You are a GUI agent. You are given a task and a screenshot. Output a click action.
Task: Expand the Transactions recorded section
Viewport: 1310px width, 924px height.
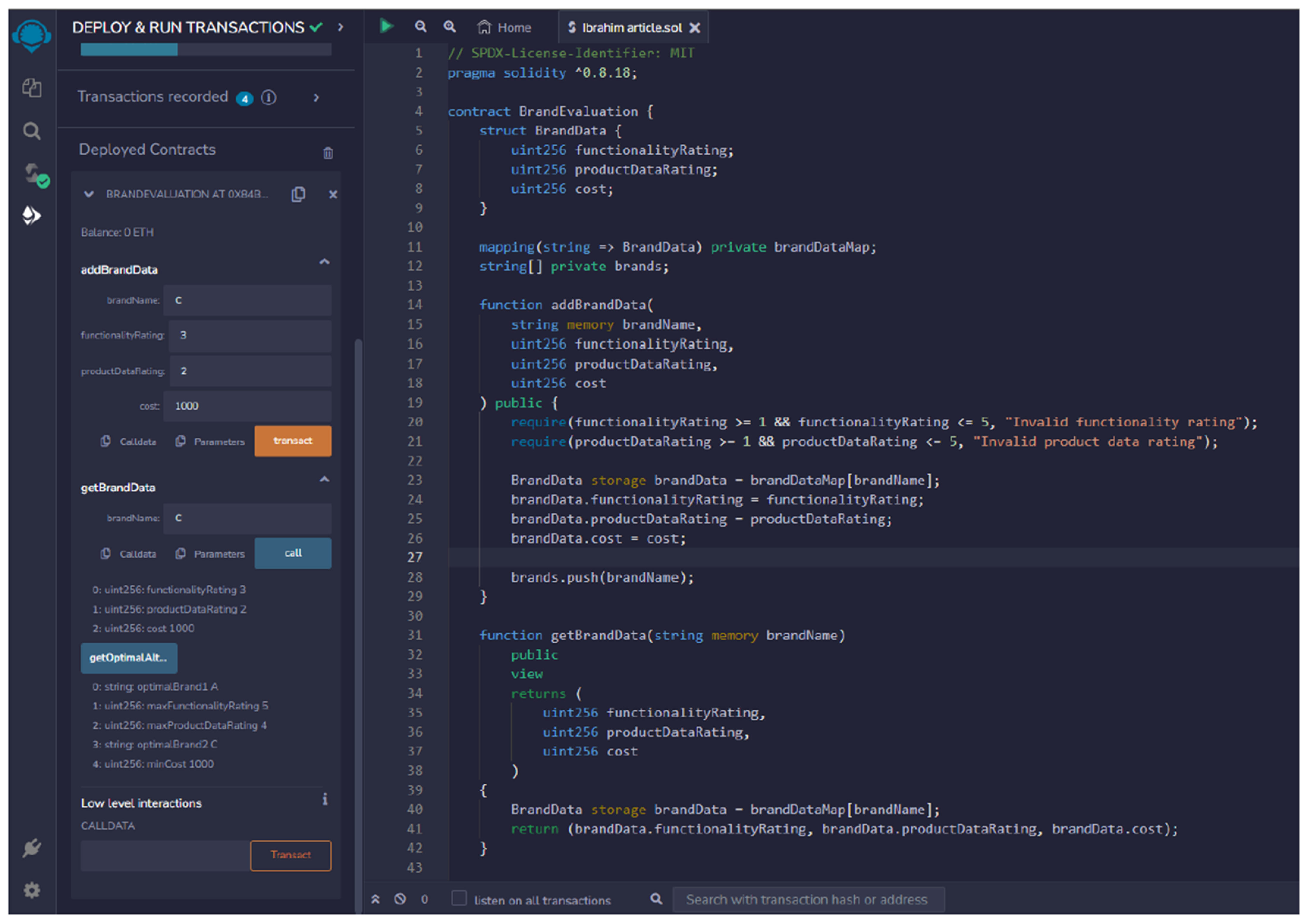pos(316,98)
